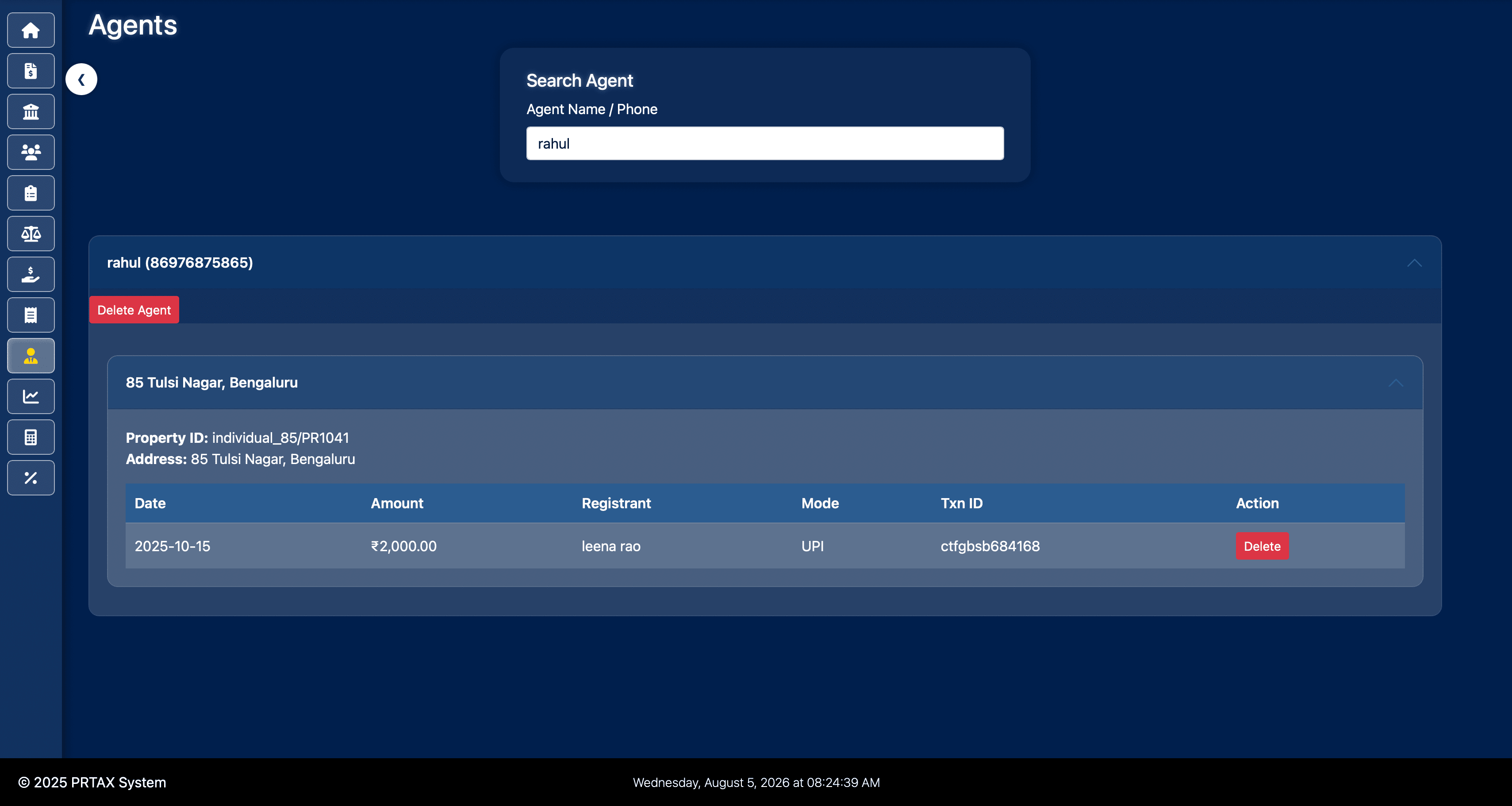1512x806 pixels.
Task: Open the receipt sidebar icon
Action: point(31,315)
